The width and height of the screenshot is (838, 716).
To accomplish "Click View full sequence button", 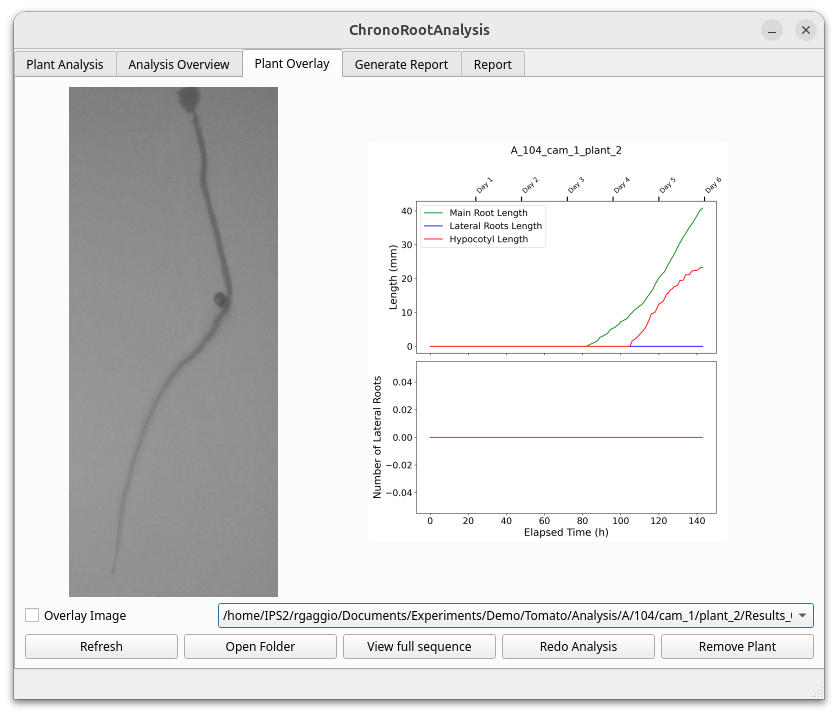I will tap(419, 646).
